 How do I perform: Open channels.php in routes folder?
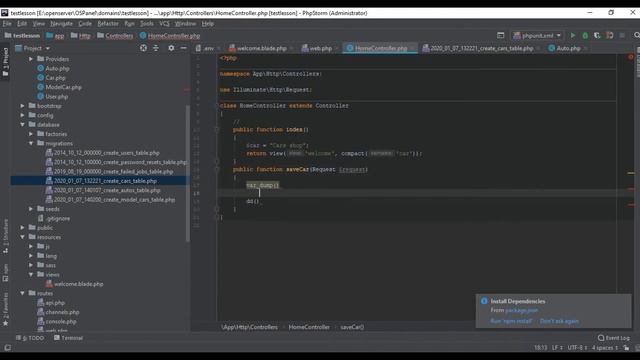[58, 312]
